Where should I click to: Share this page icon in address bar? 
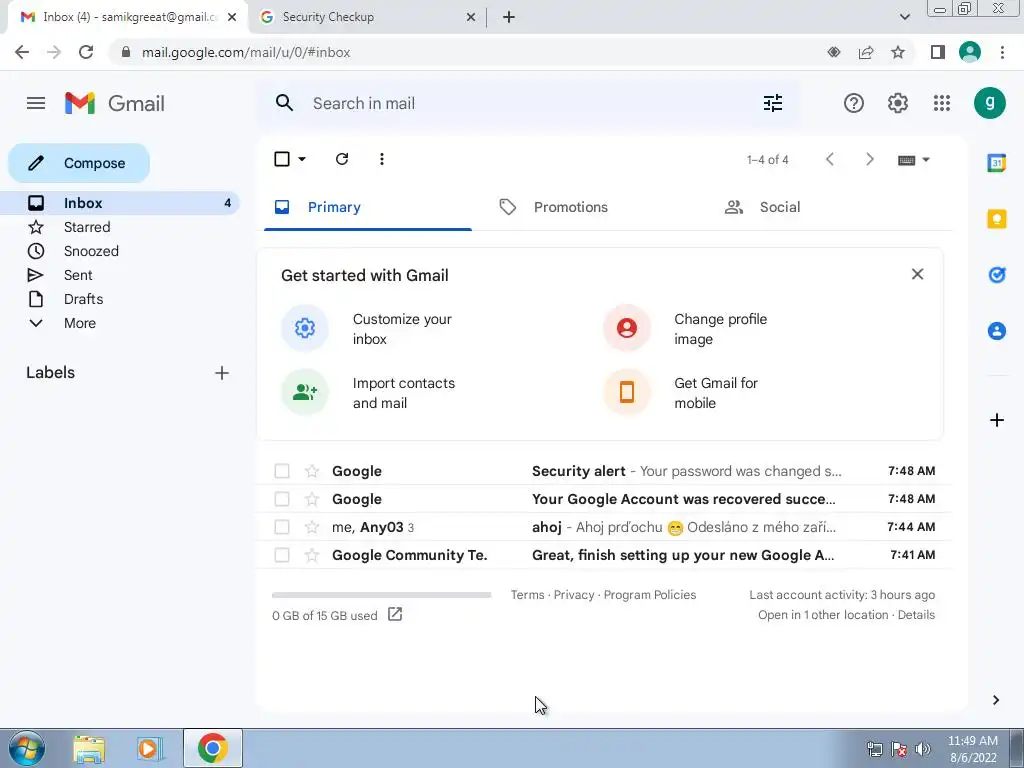coord(866,52)
